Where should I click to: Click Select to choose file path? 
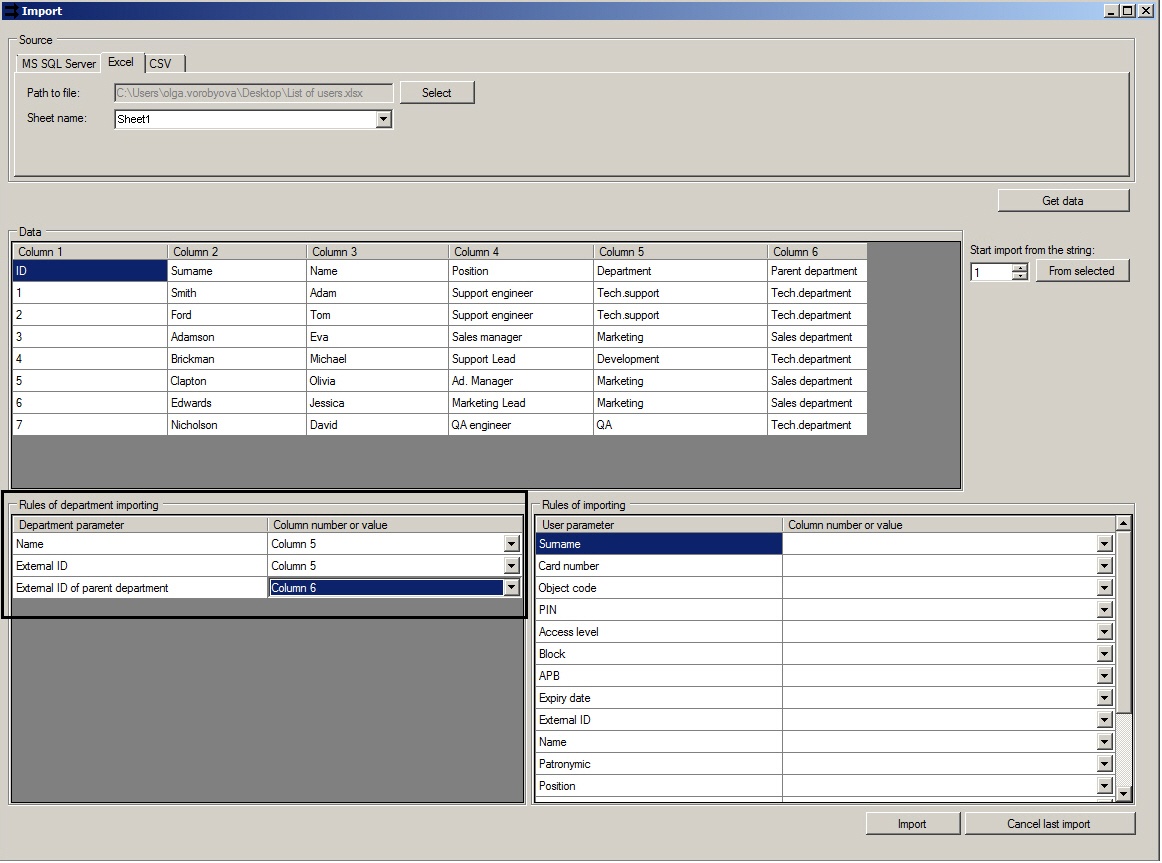tap(437, 93)
